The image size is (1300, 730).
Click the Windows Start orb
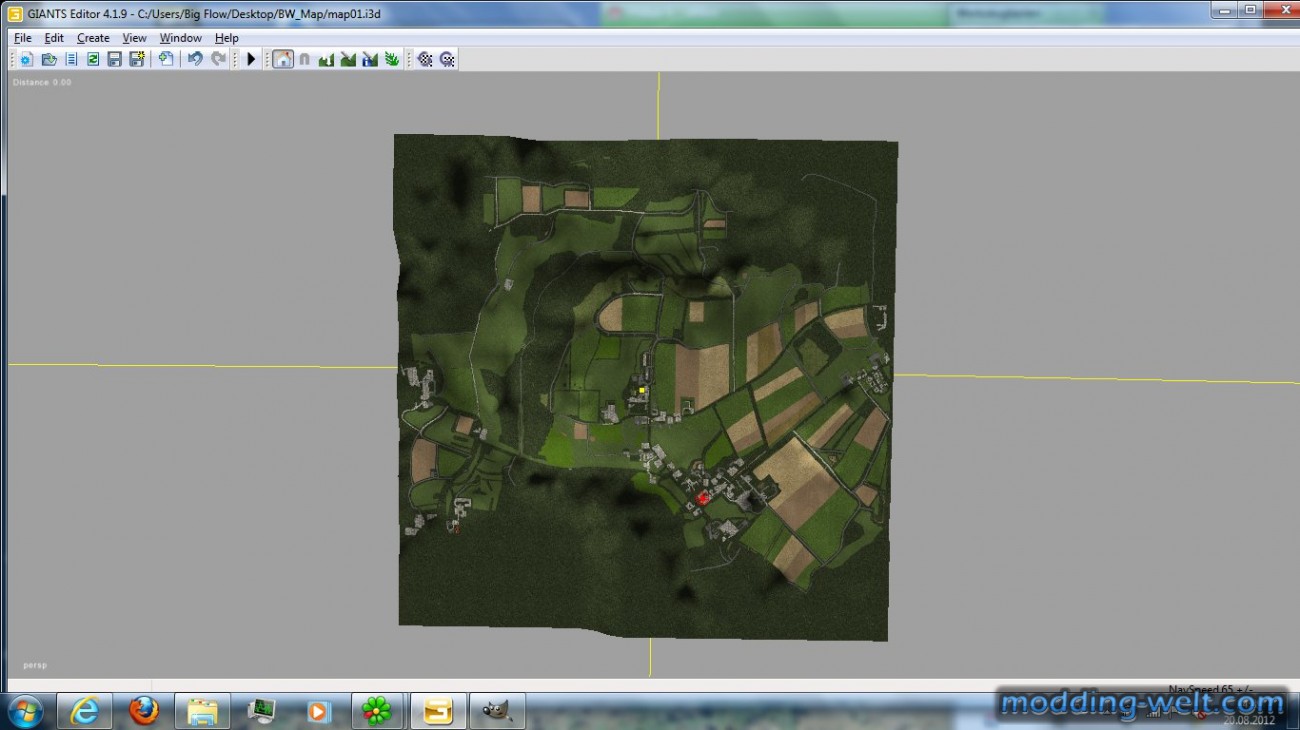point(25,711)
